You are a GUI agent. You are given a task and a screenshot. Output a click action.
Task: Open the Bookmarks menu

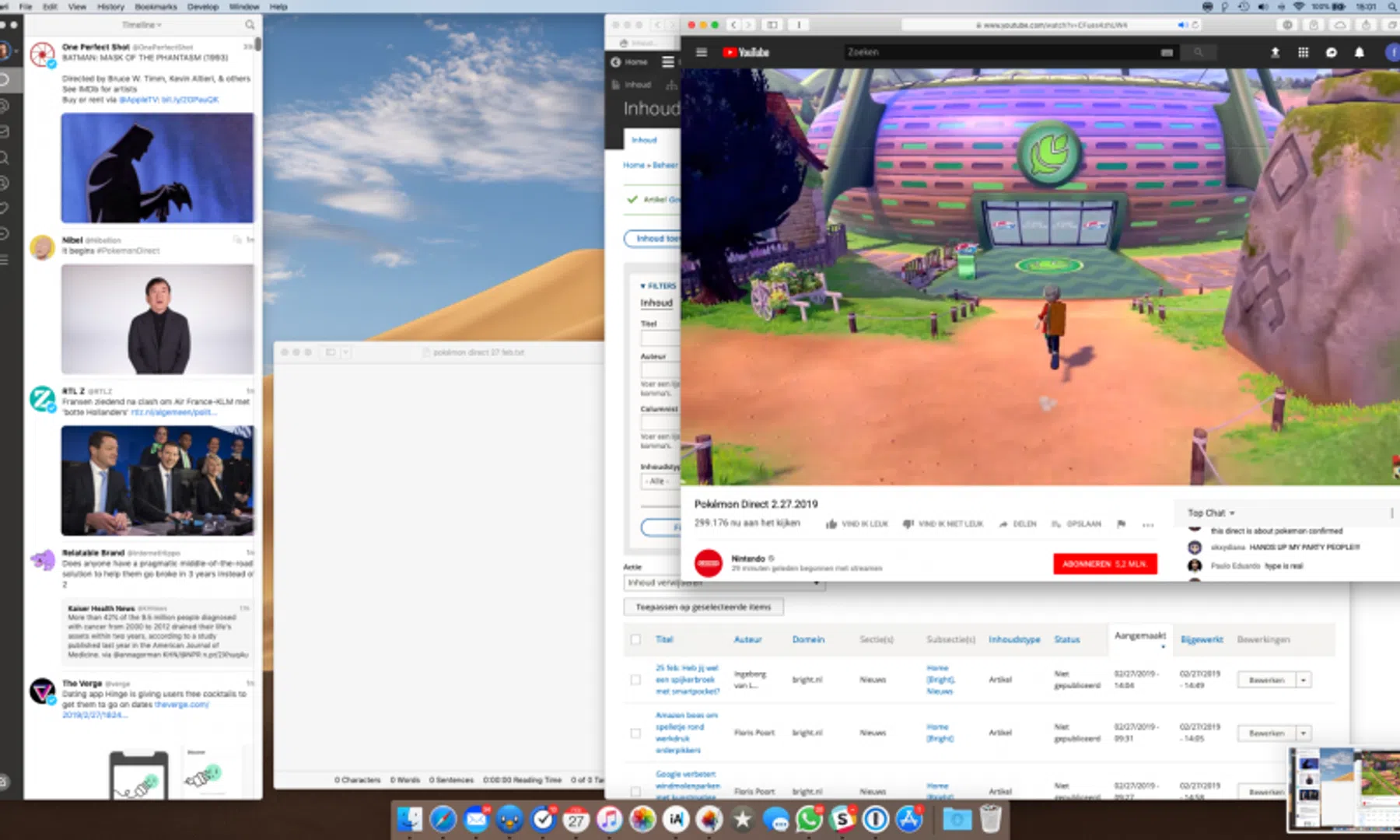click(x=156, y=6)
